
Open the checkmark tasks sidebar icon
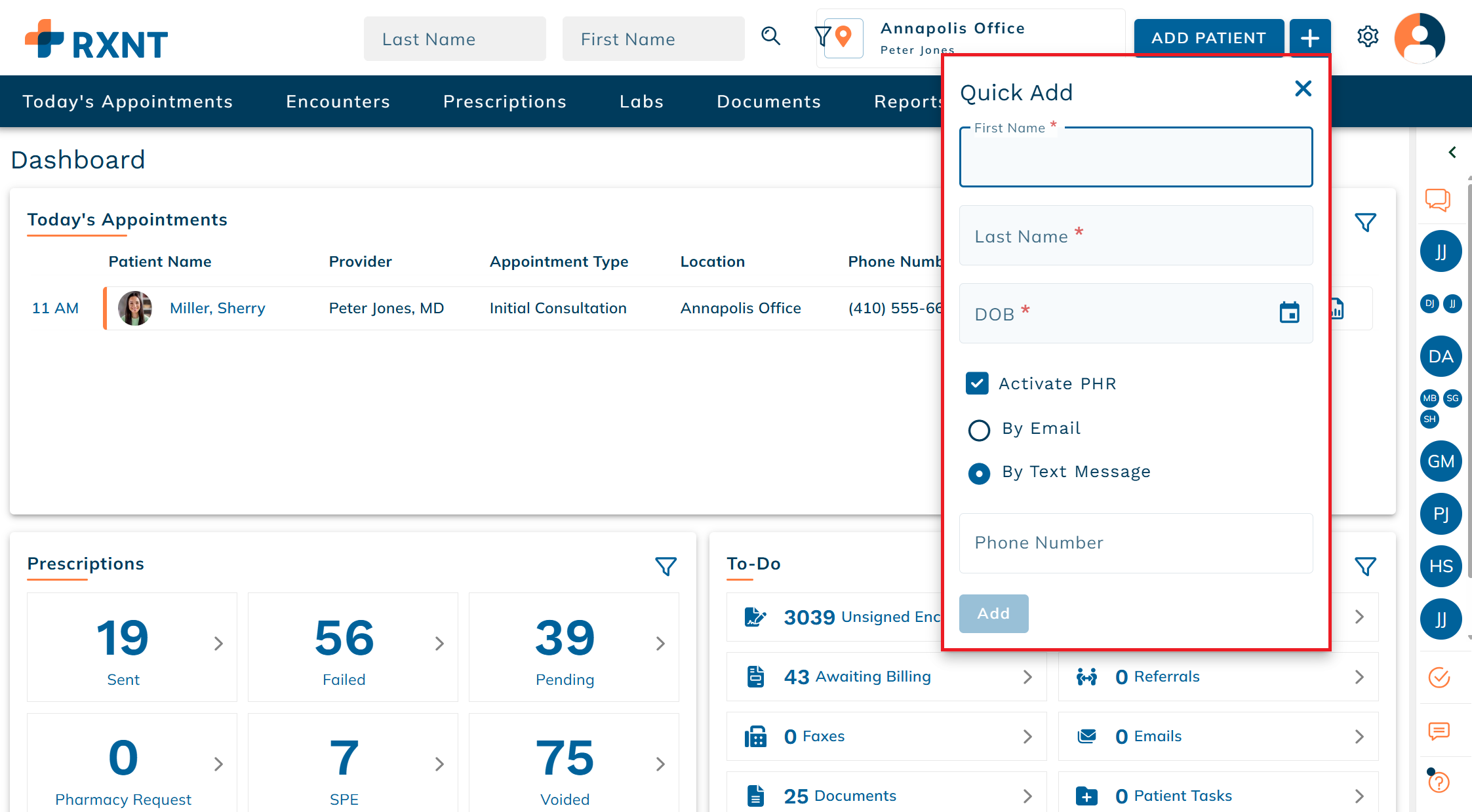(x=1439, y=677)
